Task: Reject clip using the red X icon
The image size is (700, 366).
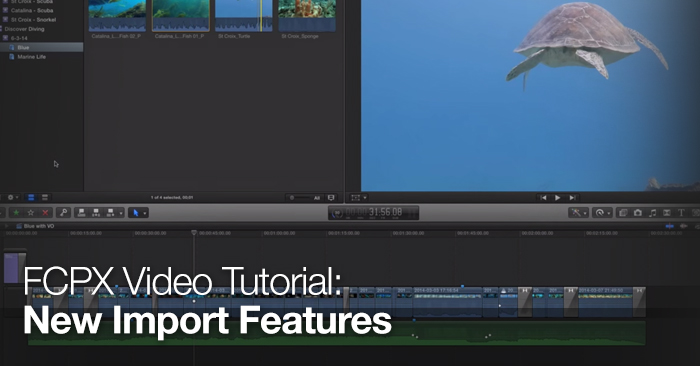Action: pyautogui.click(x=45, y=213)
